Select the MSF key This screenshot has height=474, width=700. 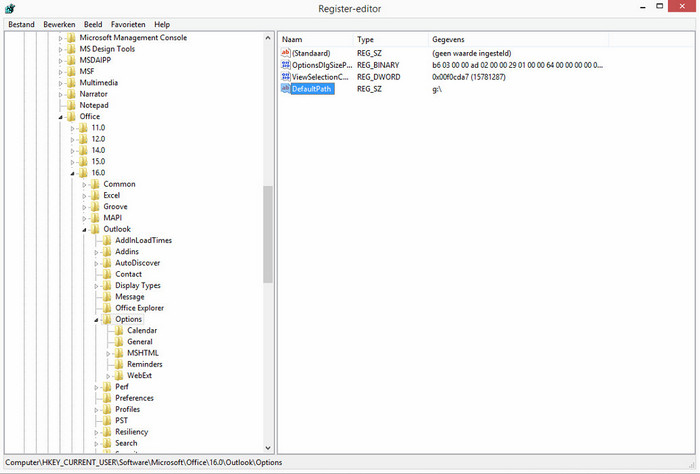pos(87,71)
